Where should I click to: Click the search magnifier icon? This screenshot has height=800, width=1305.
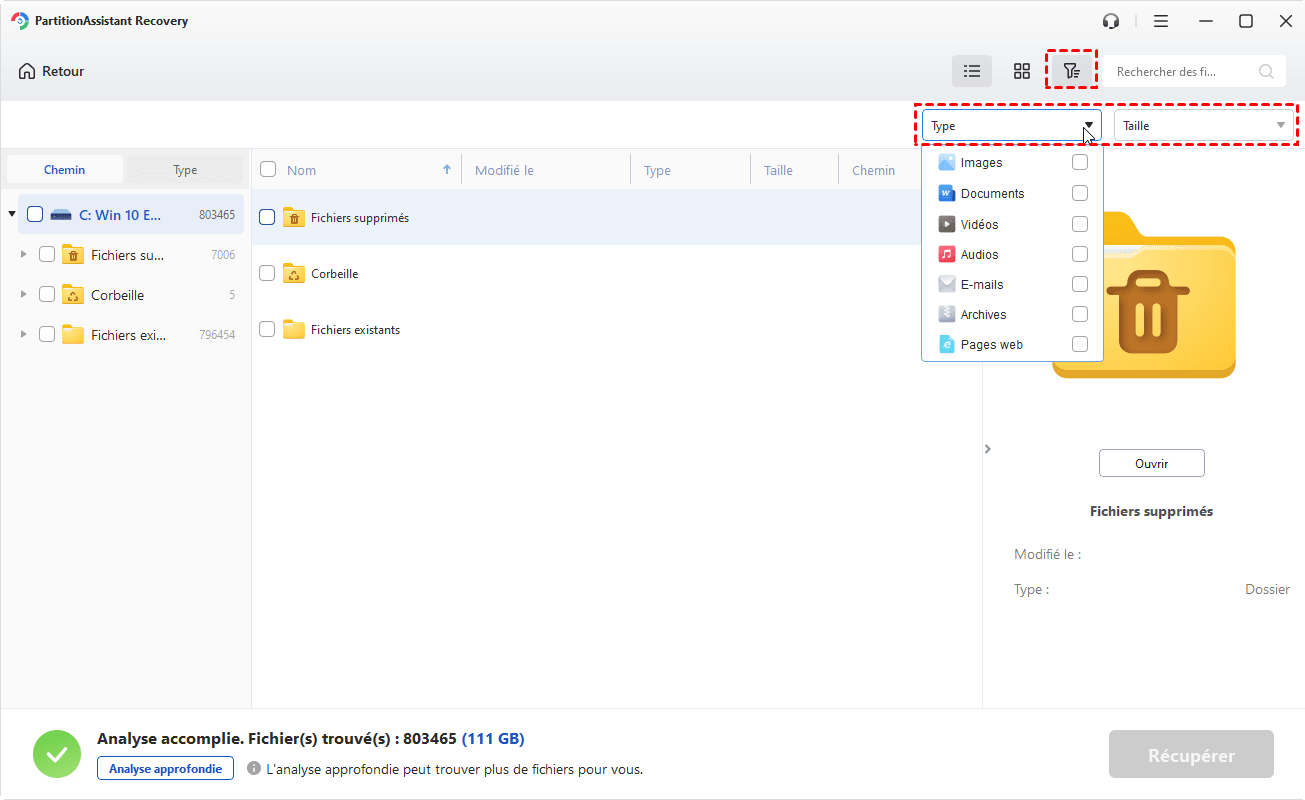coord(1267,71)
